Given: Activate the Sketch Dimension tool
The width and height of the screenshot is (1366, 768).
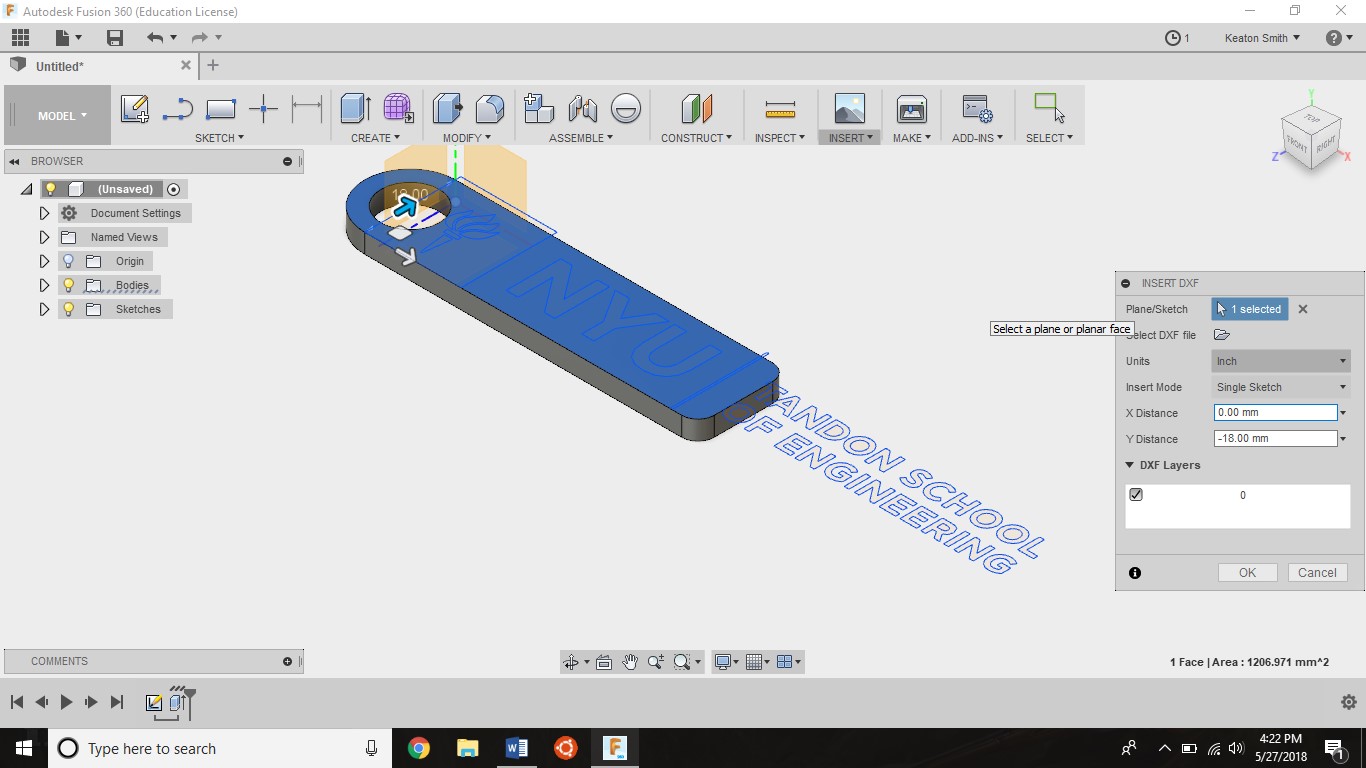Looking at the screenshot, I should pyautogui.click(x=306, y=108).
